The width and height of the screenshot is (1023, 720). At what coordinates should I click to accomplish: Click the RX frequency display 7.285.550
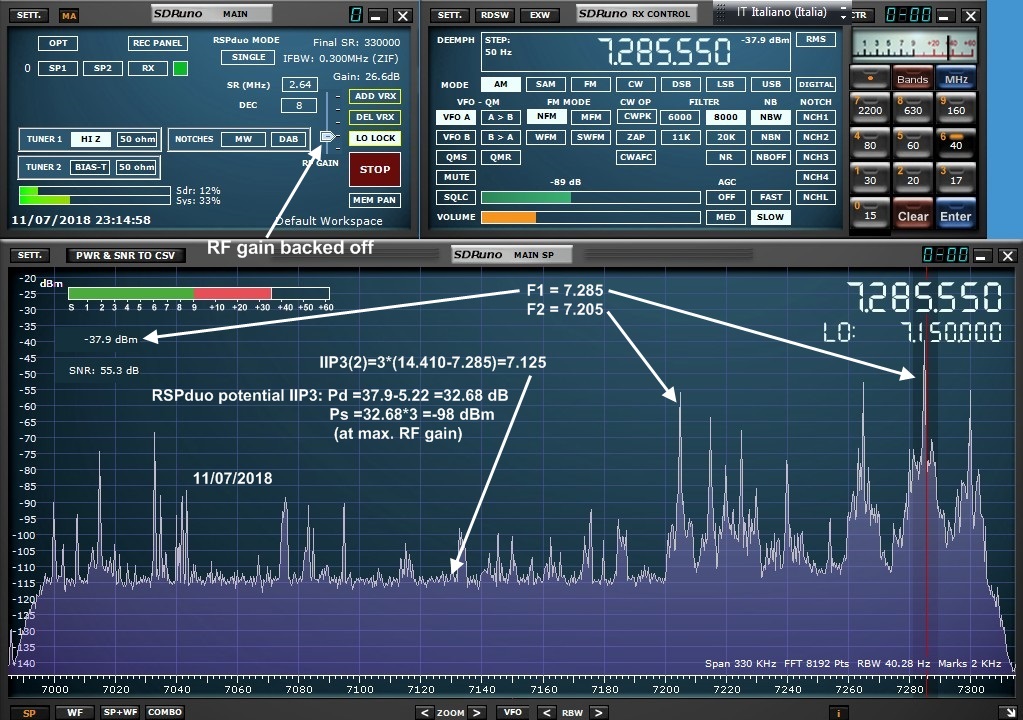point(665,52)
